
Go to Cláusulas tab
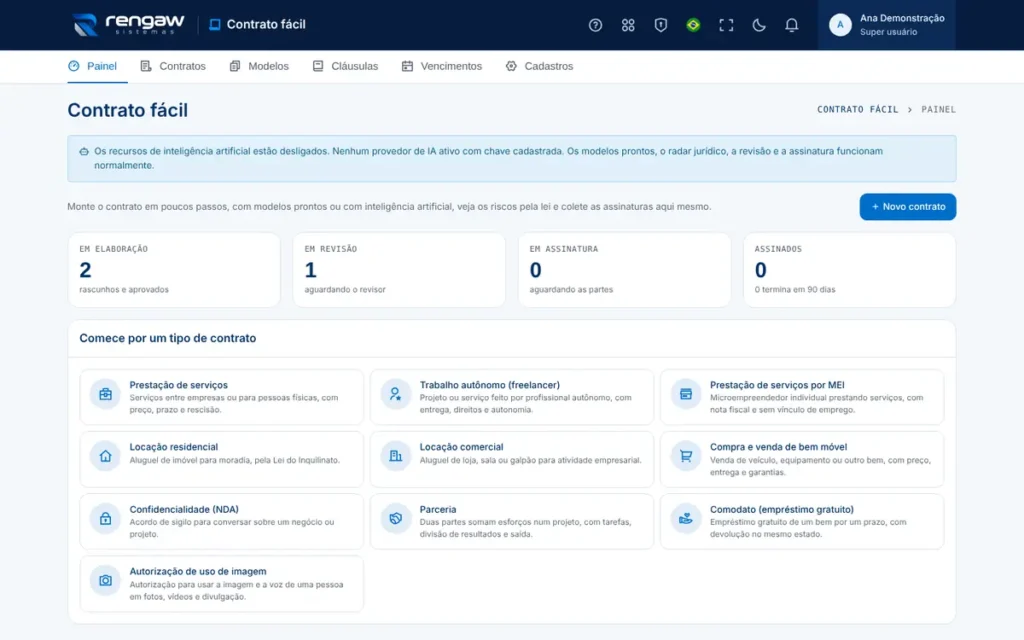click(x=345, y=66)
